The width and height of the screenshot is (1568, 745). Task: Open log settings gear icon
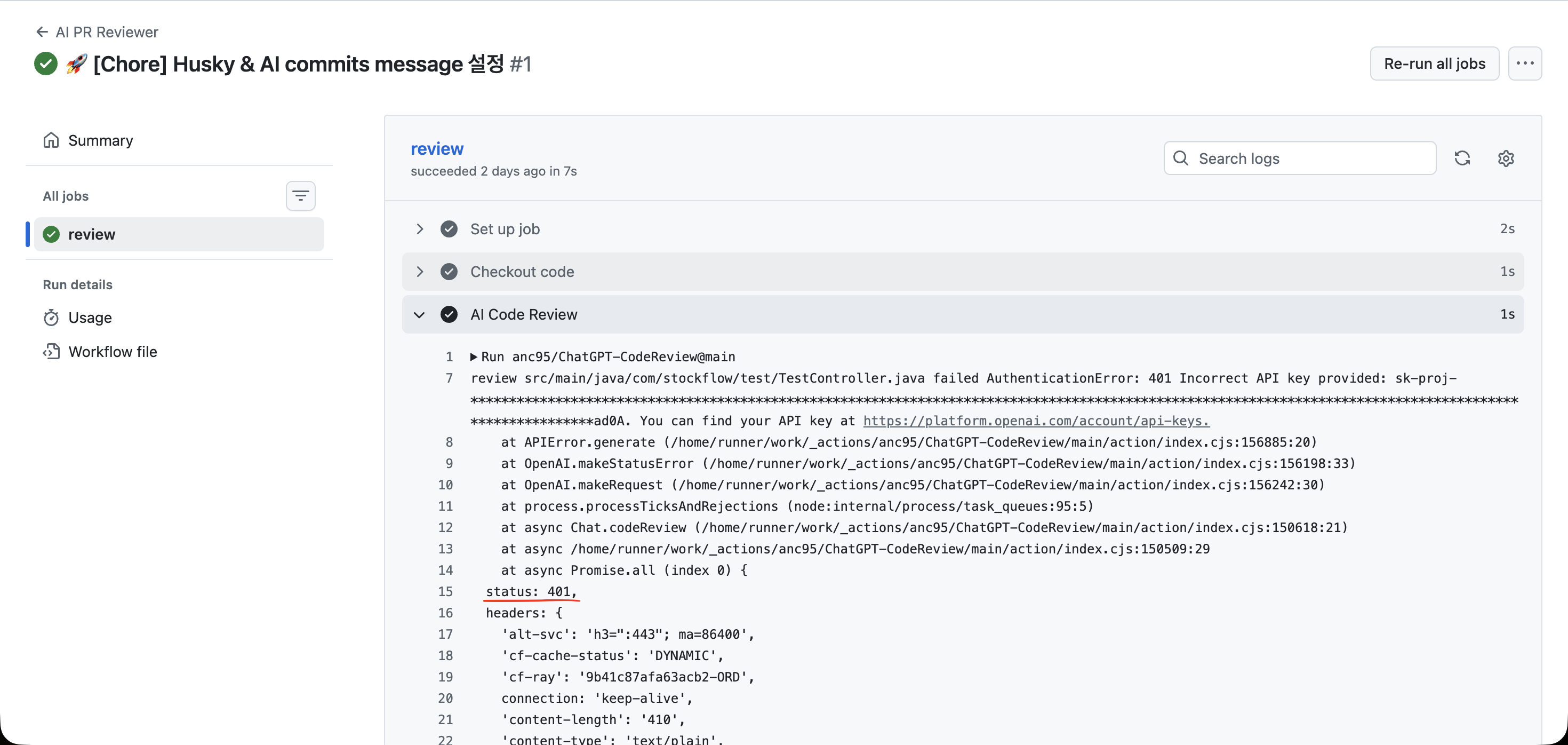(1506, 158)
